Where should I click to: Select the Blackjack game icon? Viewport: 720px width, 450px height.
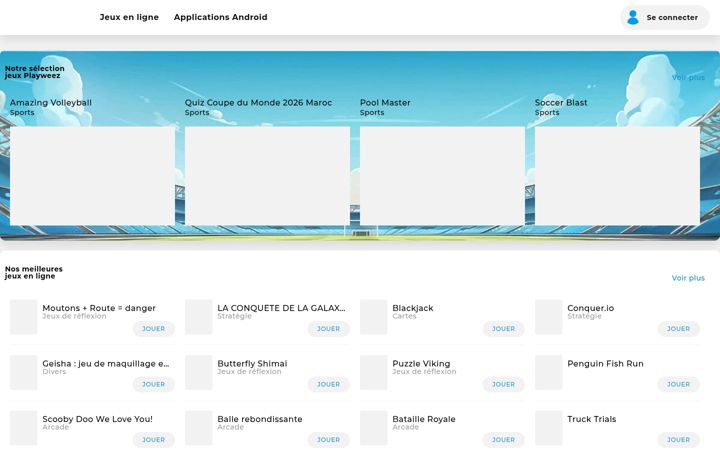(x=373, y=317)
